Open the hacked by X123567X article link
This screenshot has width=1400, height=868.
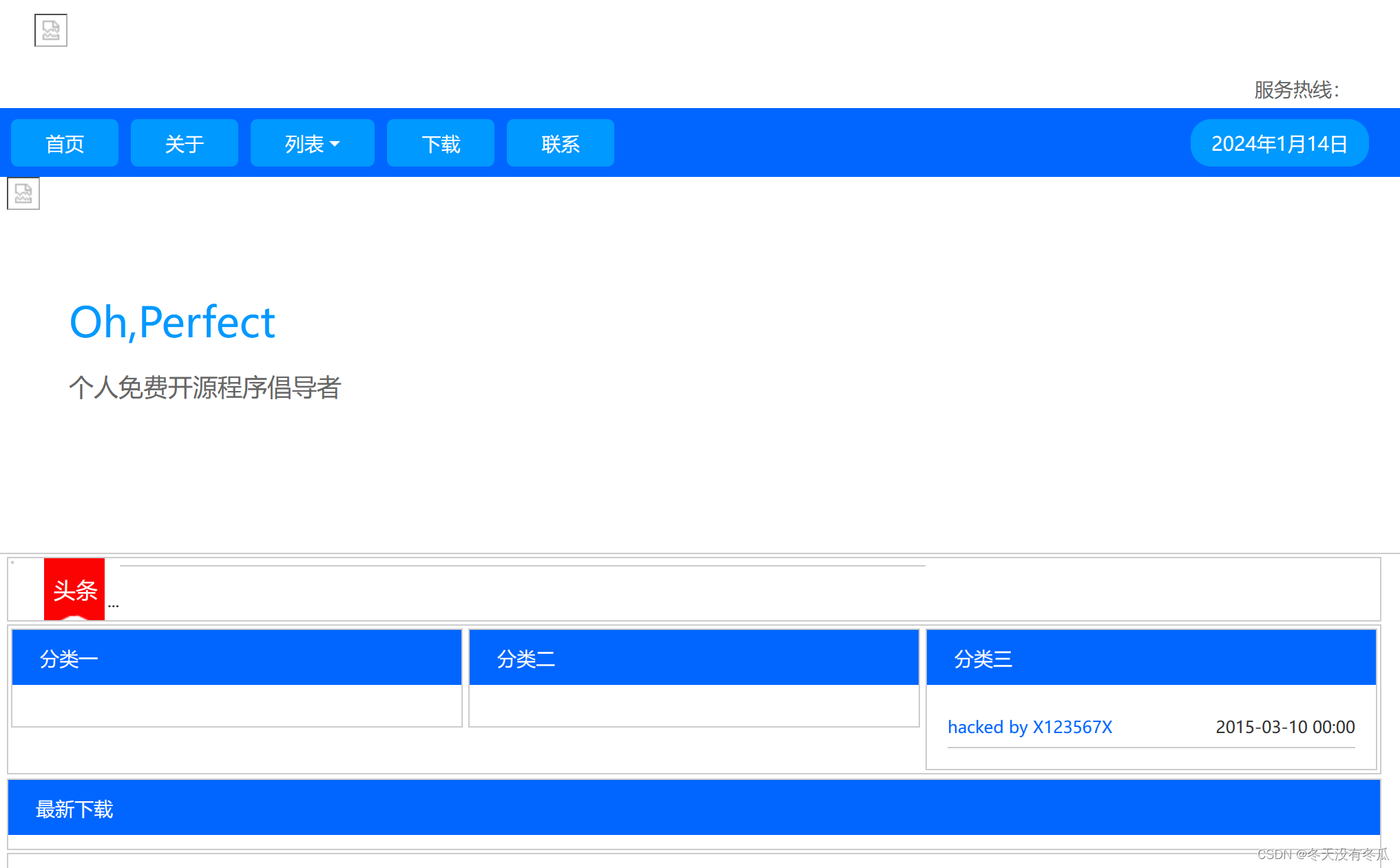coord(1030,727)
